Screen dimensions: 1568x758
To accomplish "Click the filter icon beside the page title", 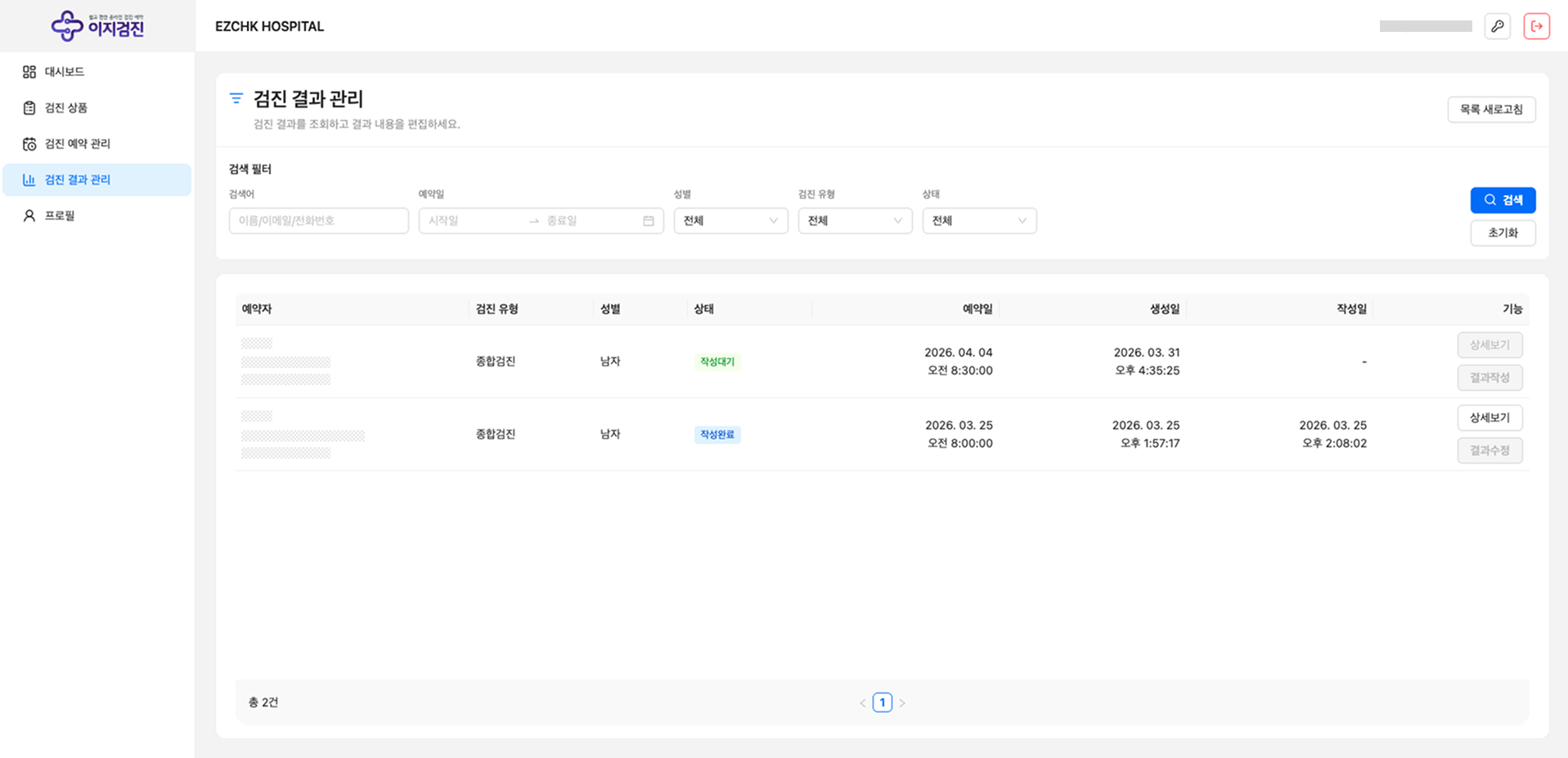I will coord(236,99).
